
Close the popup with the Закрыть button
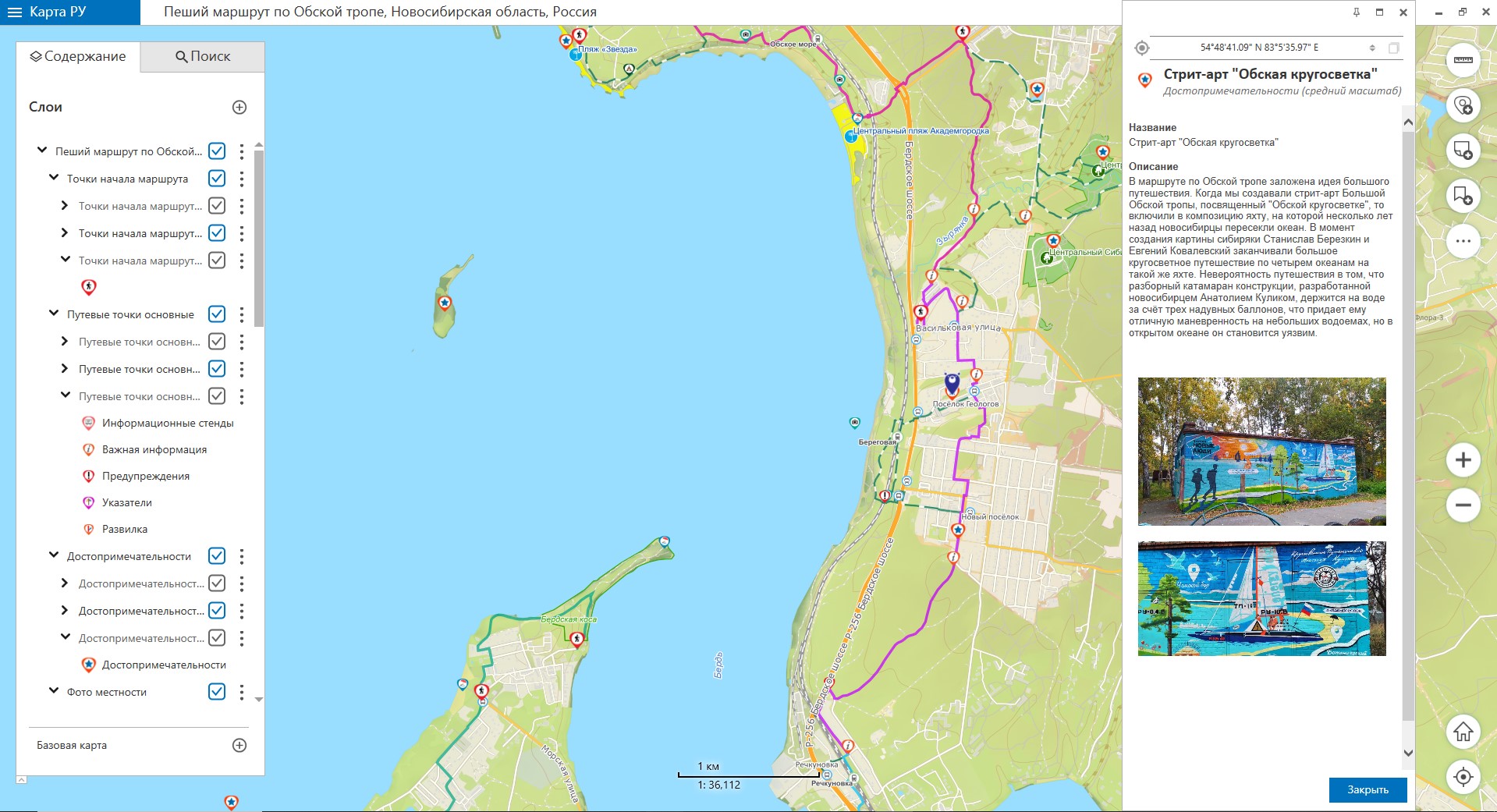[1368, 789]
